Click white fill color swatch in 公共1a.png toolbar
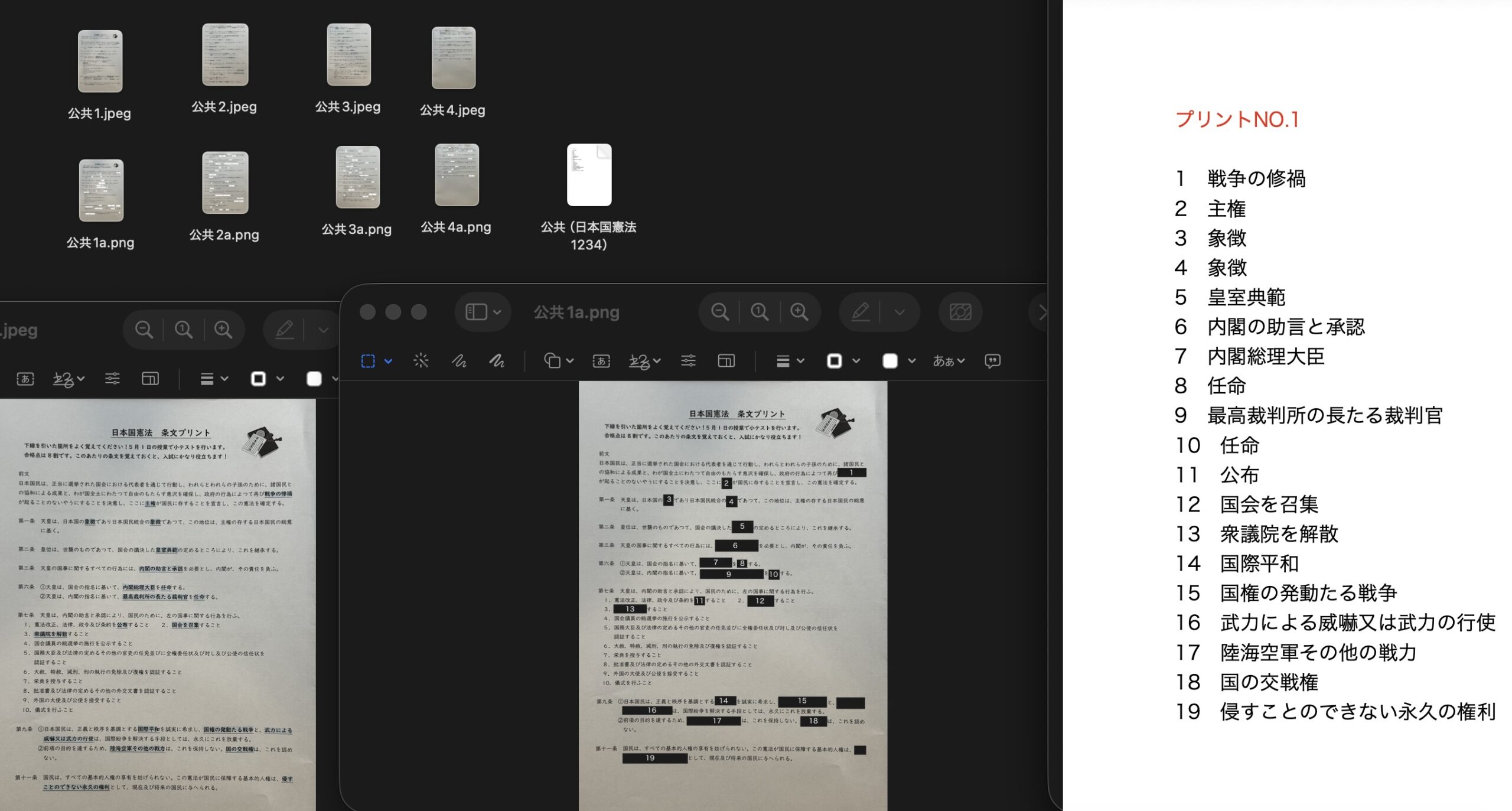1512x811 pixels. click(889, 360)
